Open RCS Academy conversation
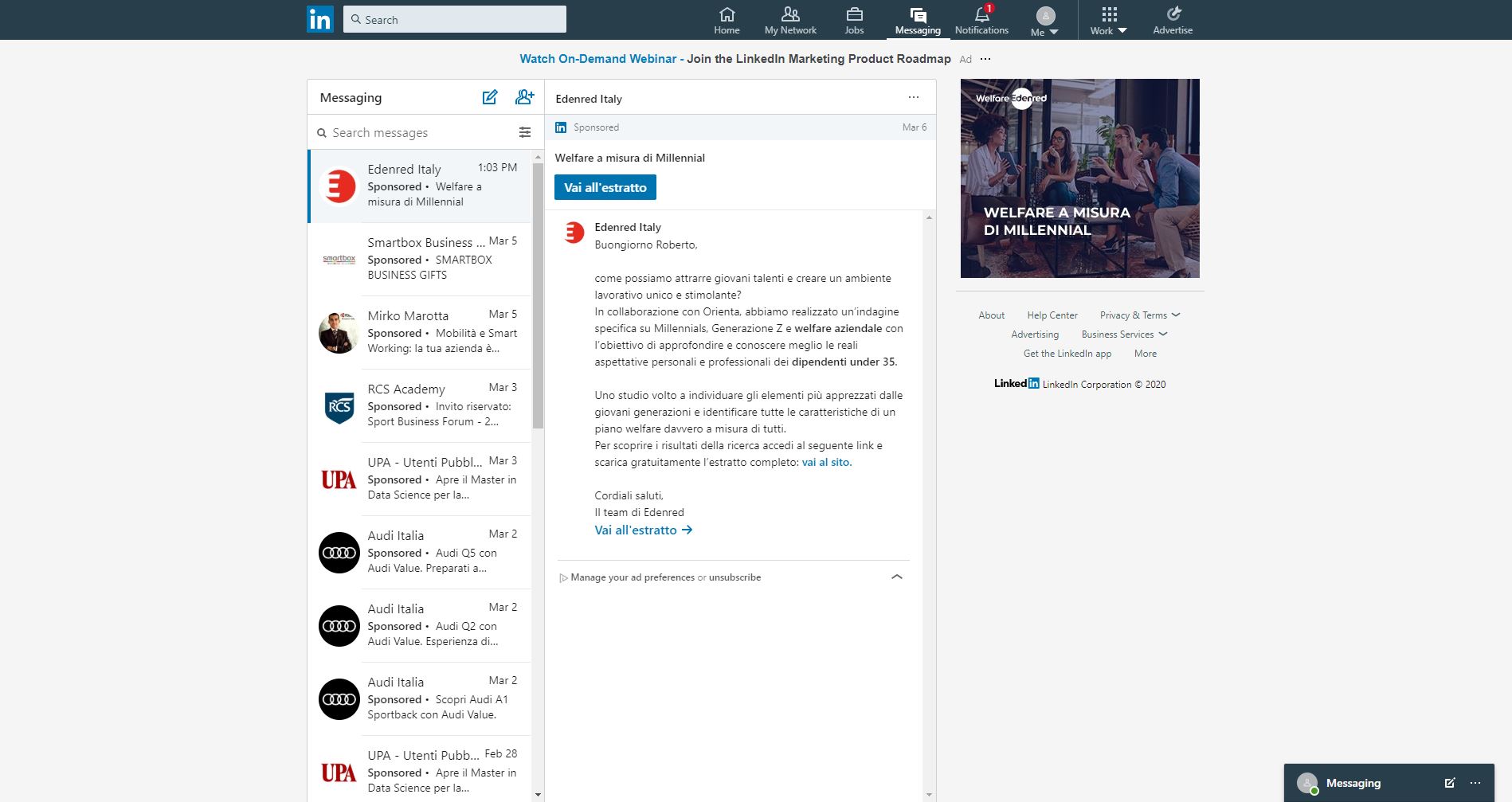Viewport: 1512px width, 802px height. (420, 405)
